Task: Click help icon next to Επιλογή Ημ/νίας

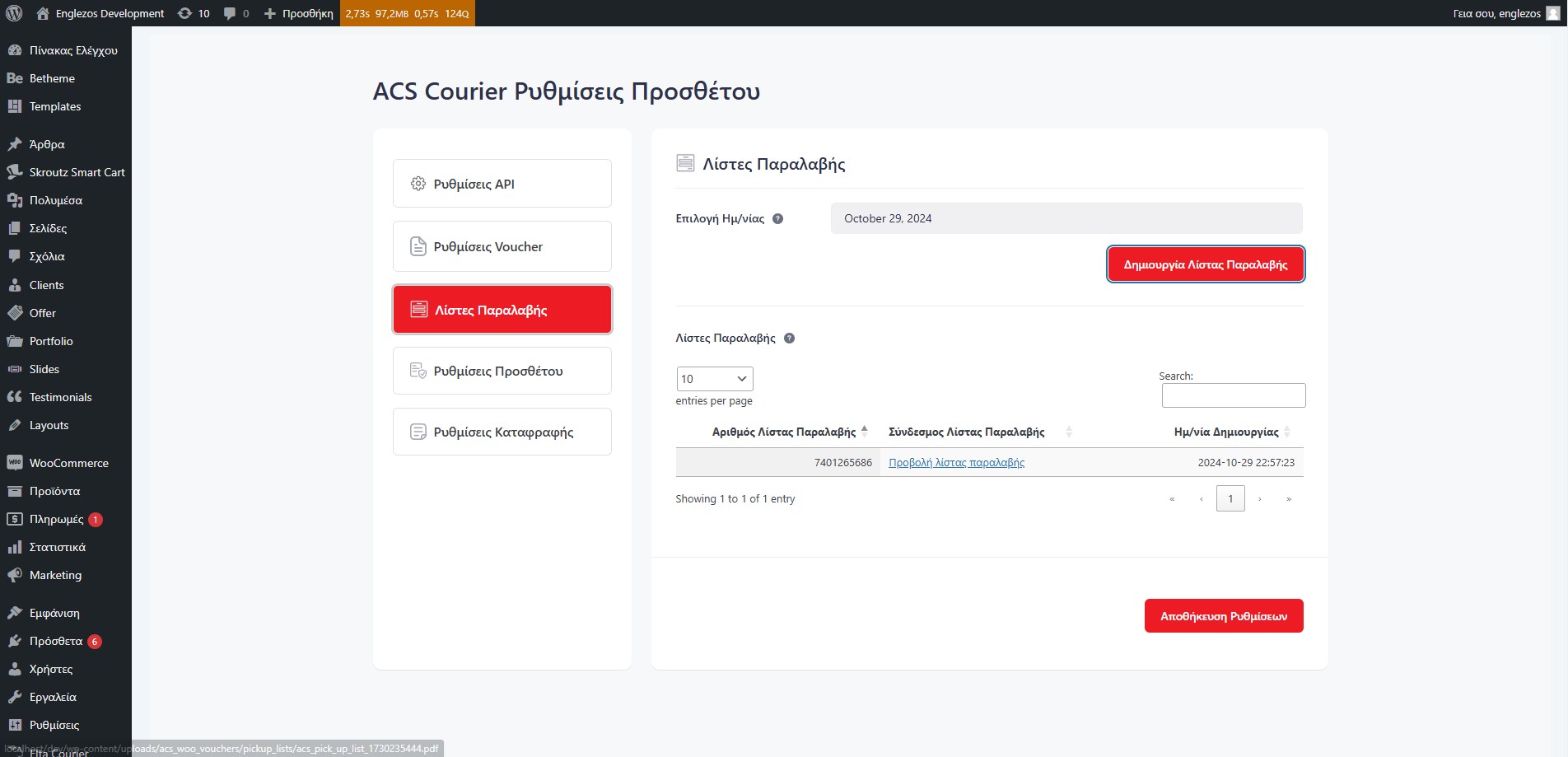Action: 777,219
